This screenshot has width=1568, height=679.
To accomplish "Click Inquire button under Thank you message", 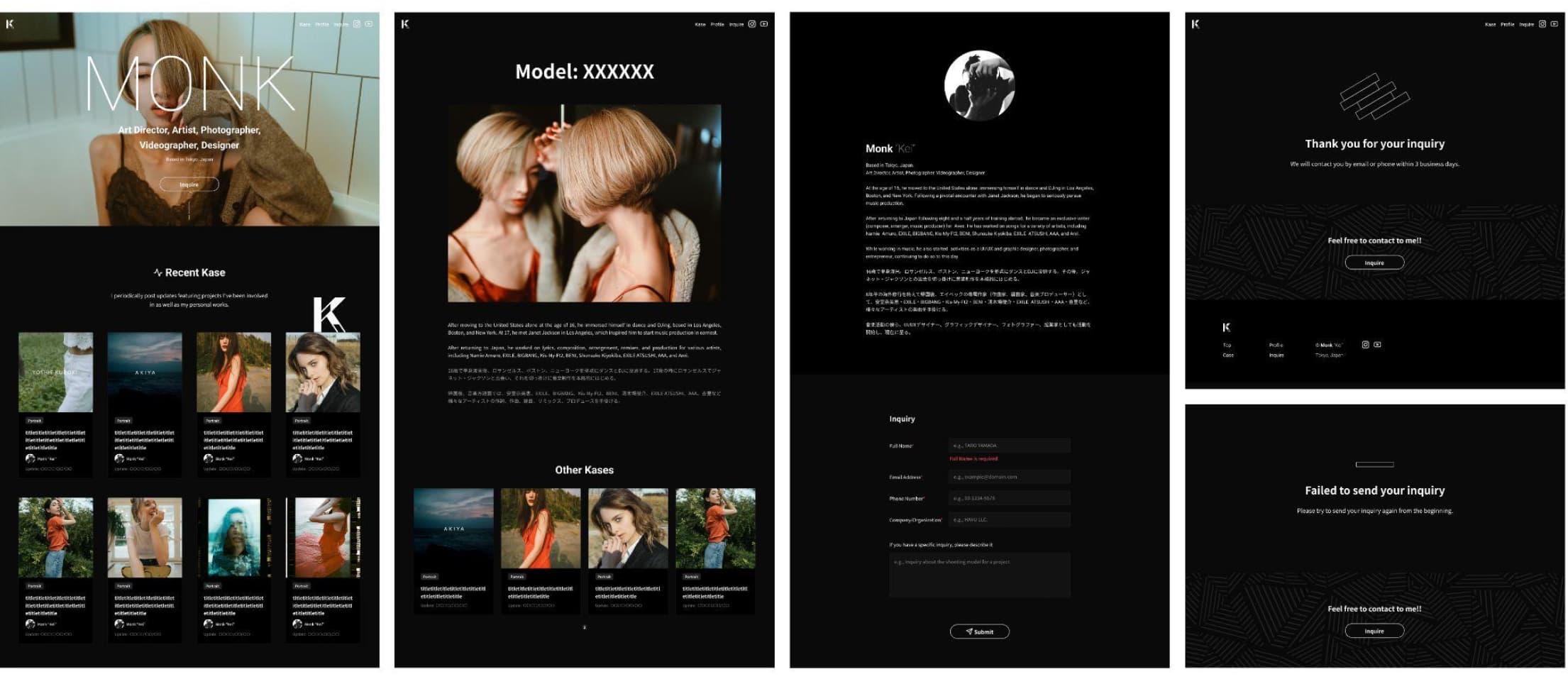I will pos(1374,263).
